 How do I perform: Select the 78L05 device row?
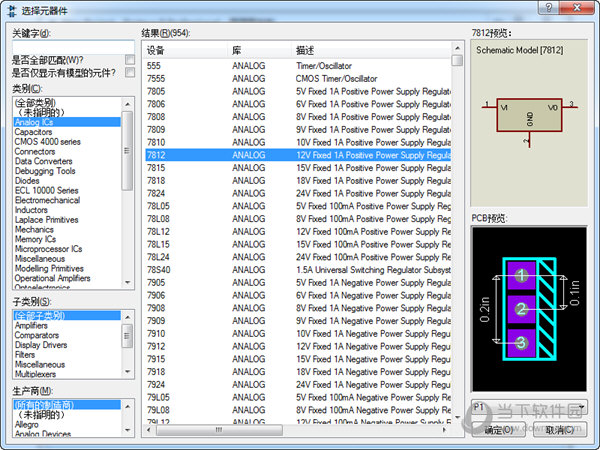click(x=298, y=206)
